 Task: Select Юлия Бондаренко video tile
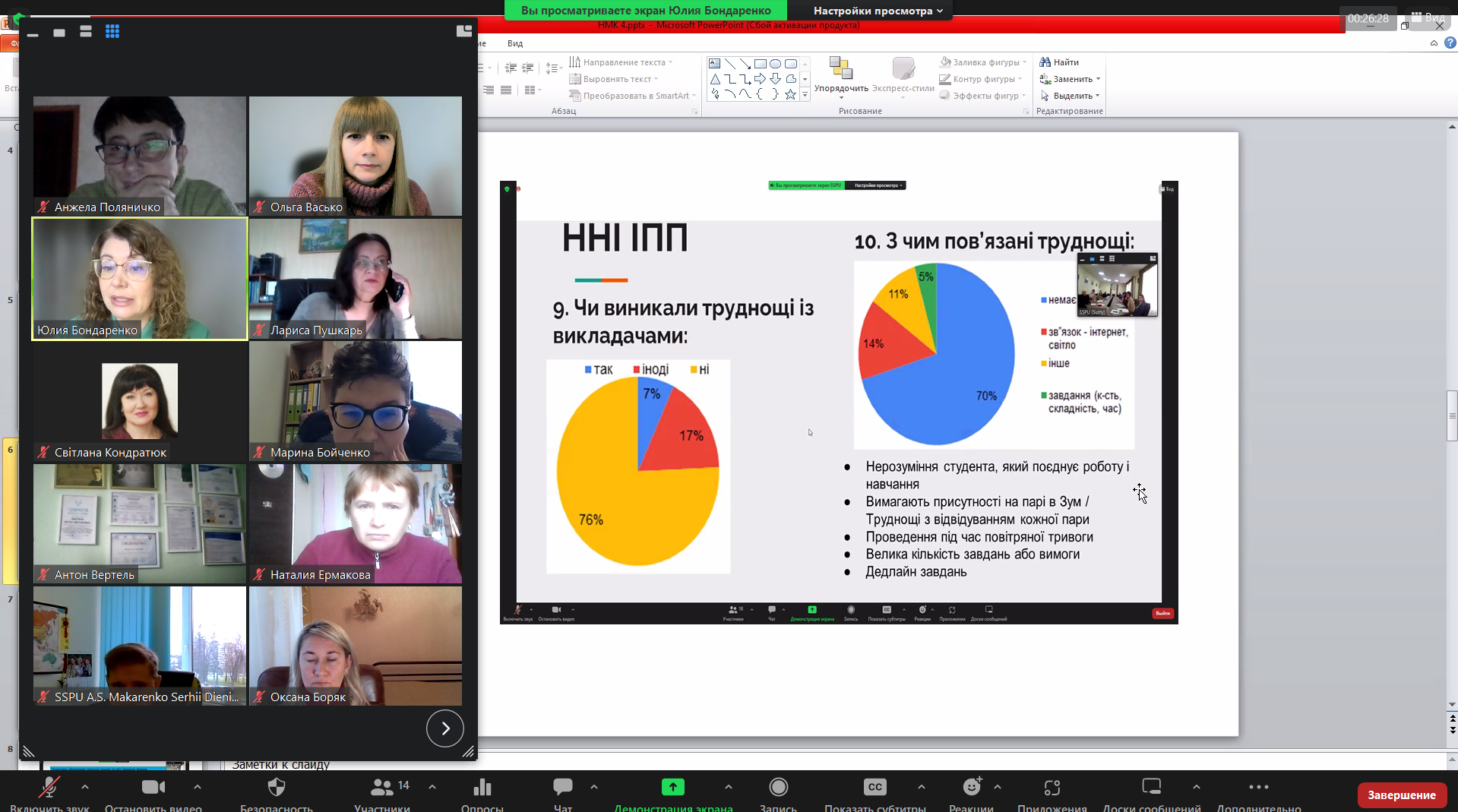(140, 279)
